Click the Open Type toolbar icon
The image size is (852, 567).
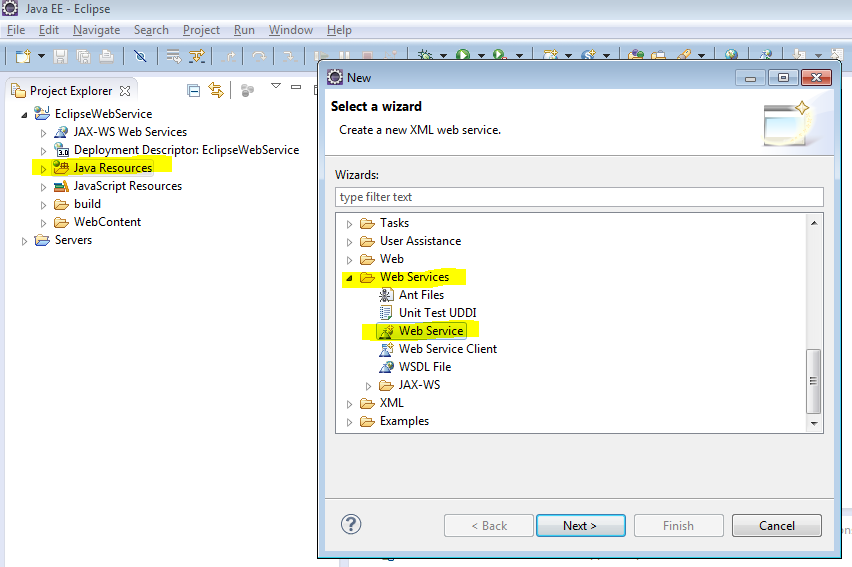[x=636, y=54]
